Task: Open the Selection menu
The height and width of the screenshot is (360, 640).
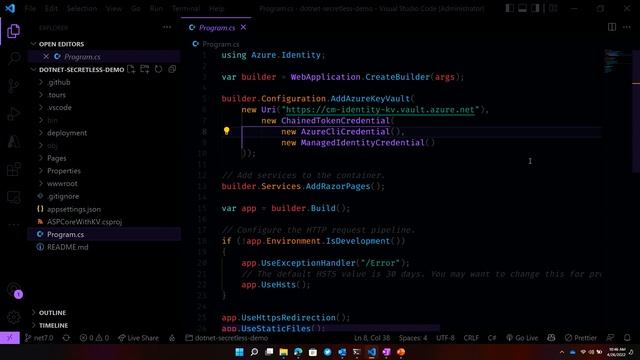Action: tap(82, 8)
